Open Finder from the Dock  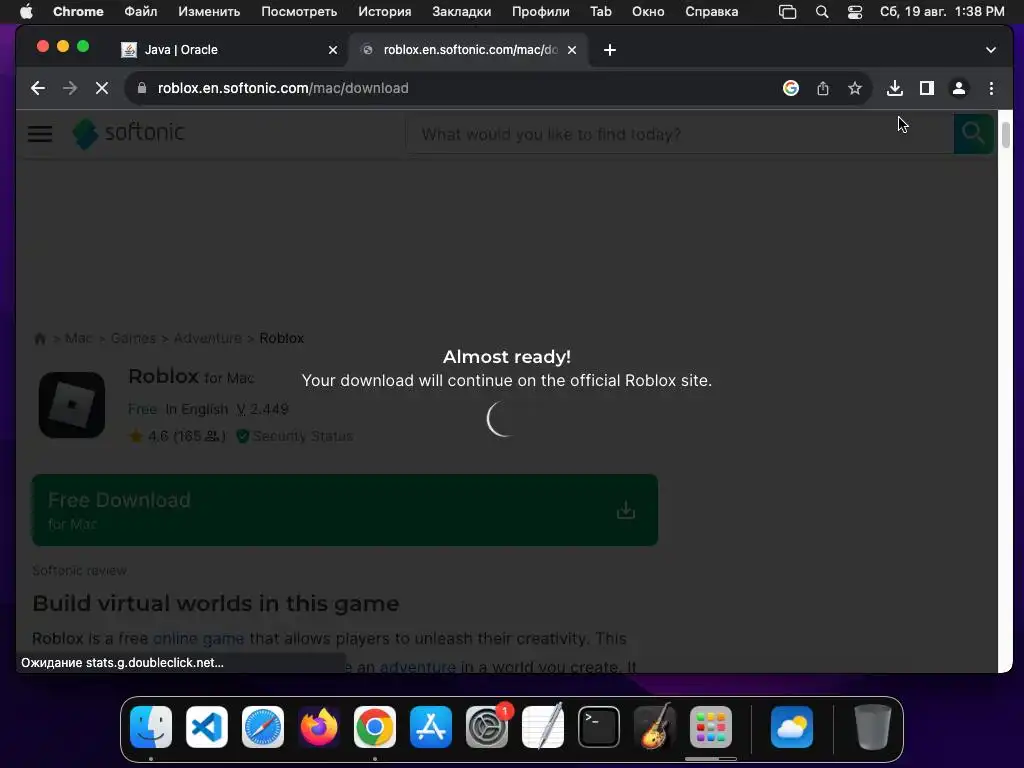(x=151, y=727)
